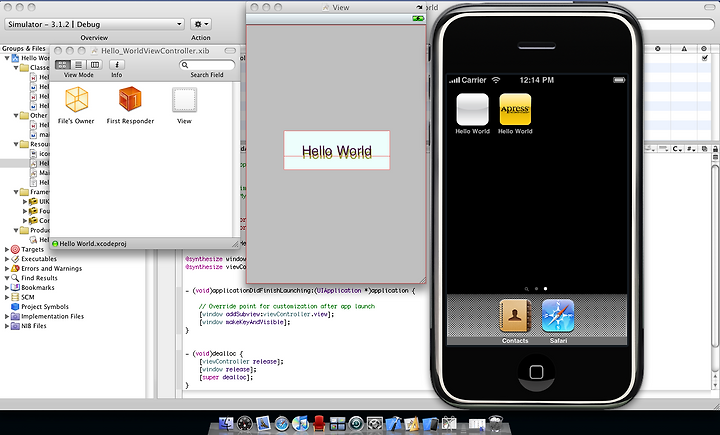Select the File's Owner cube icon
The height and width of the screenshot is (435, 720).
pyautogui.click(x=76, y=99)
